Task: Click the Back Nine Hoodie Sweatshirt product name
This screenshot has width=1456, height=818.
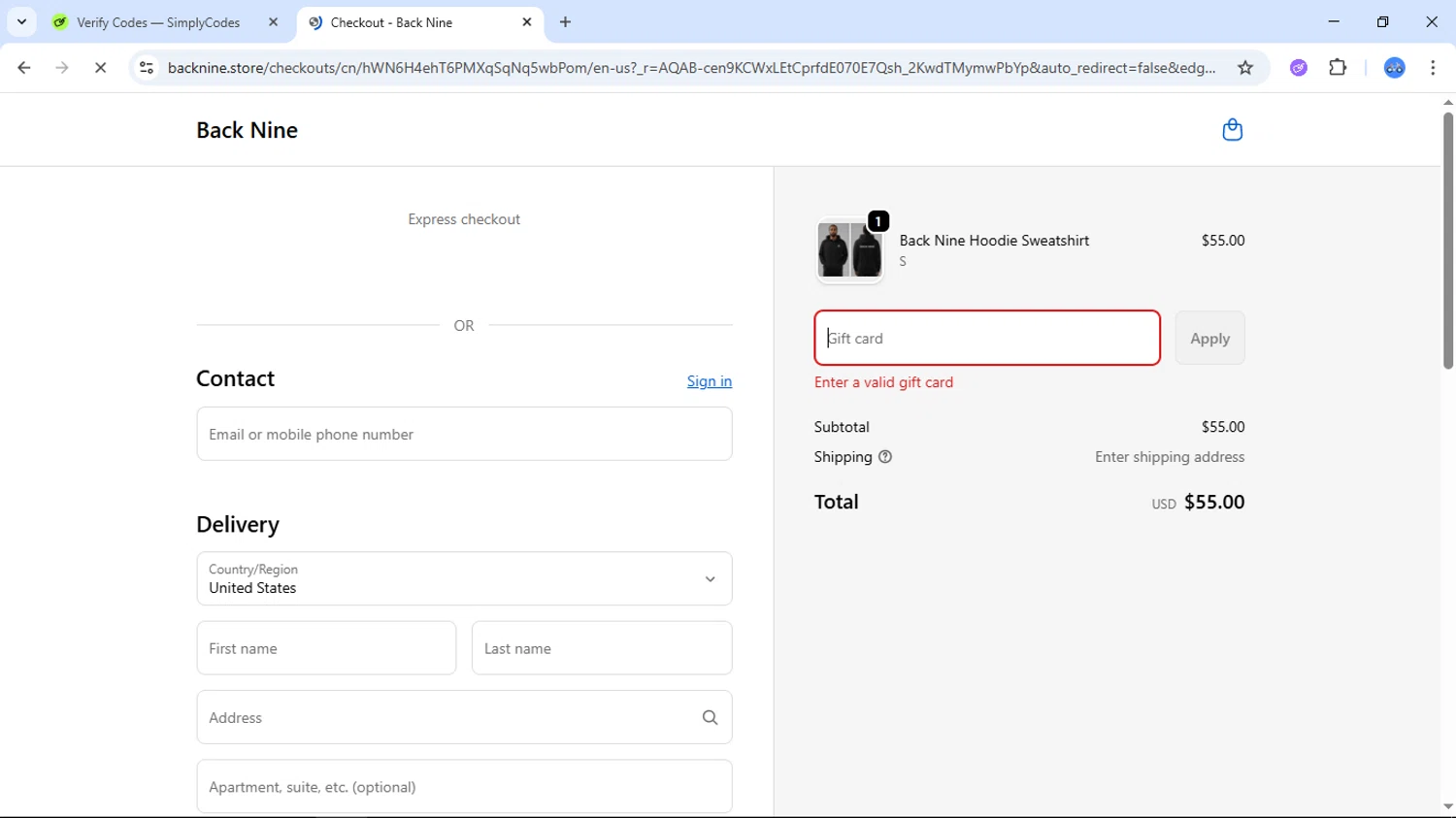Action: pos(994,241)
